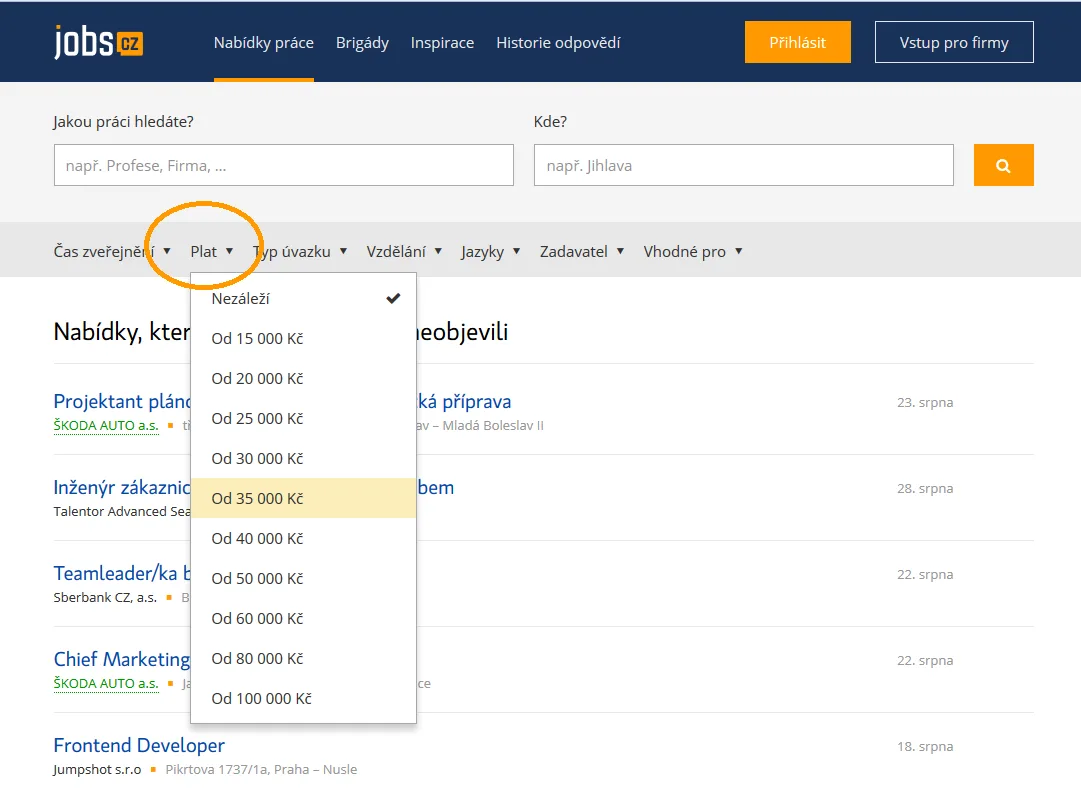Click the '18. srpna' posting date

[925, 746]
